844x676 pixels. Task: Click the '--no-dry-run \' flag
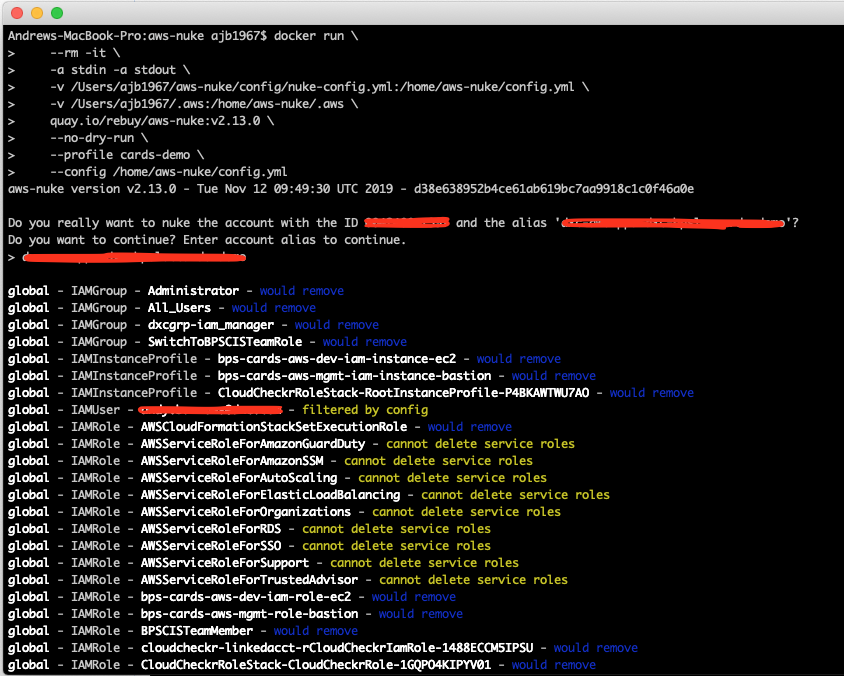pyautogui.click(x=99, y=138)
